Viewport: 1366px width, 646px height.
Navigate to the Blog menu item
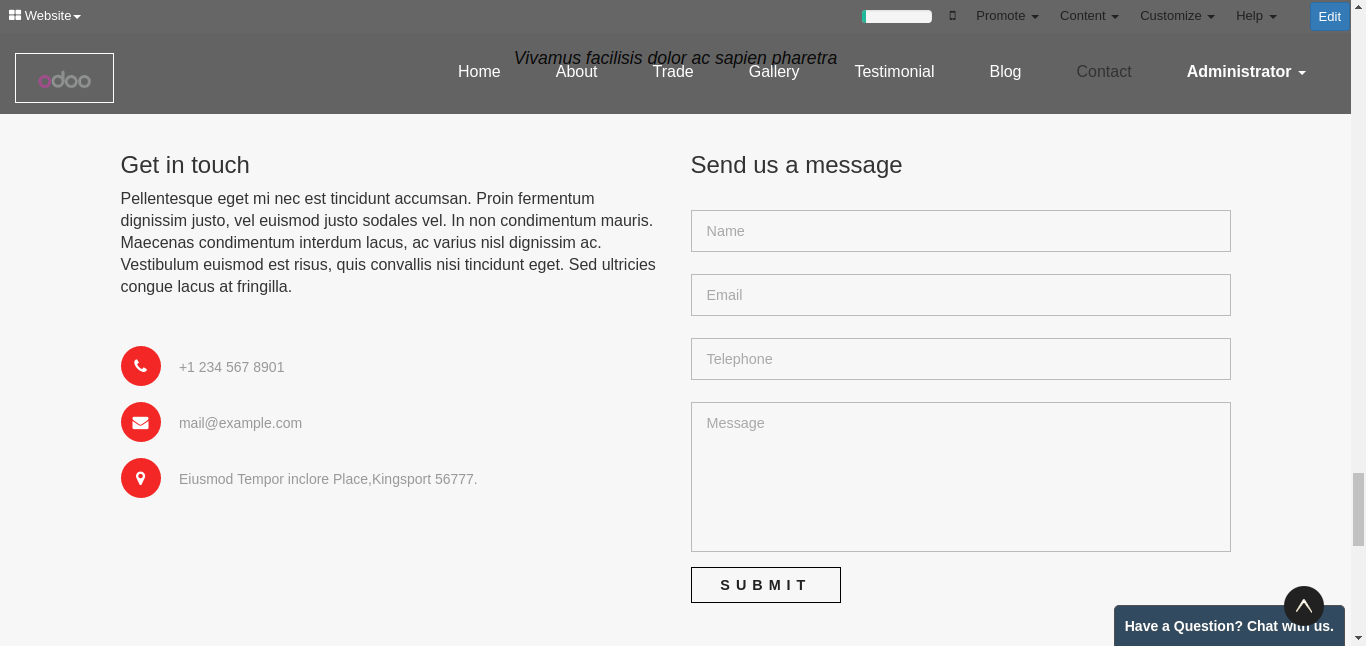(1005, 72)
